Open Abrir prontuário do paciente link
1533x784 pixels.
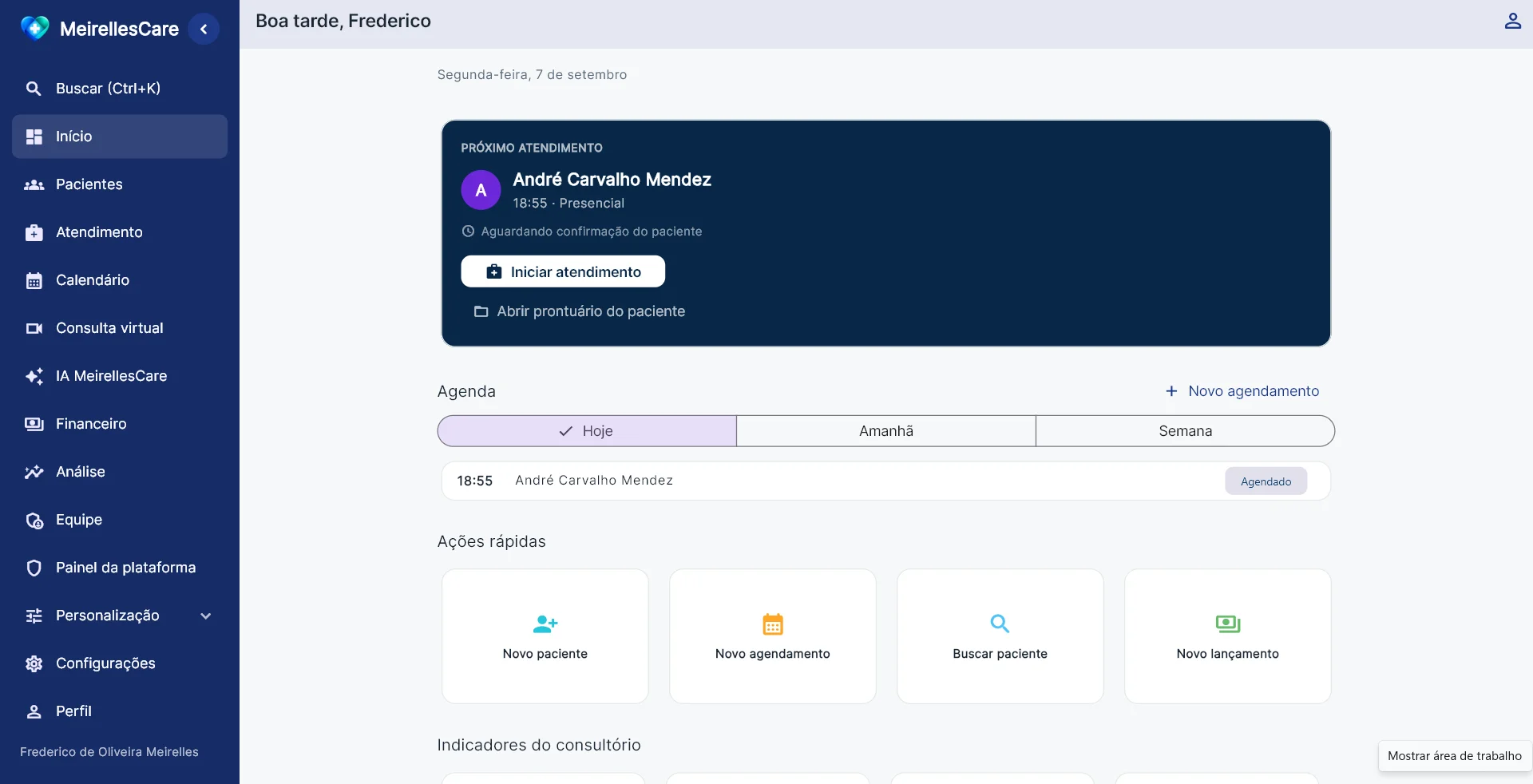(x=580, y=311)
